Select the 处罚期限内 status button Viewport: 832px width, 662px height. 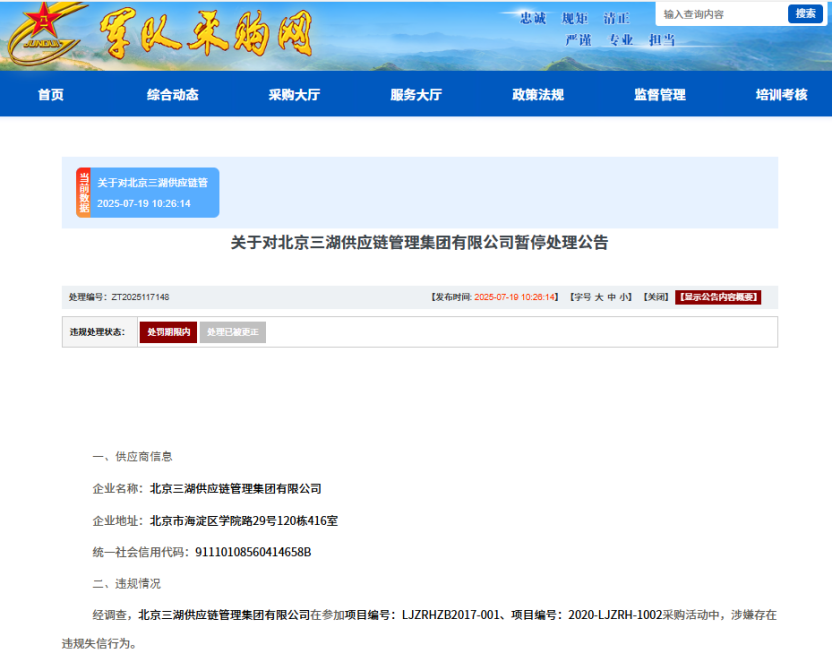pyautogui.click(x=168, y=332)
